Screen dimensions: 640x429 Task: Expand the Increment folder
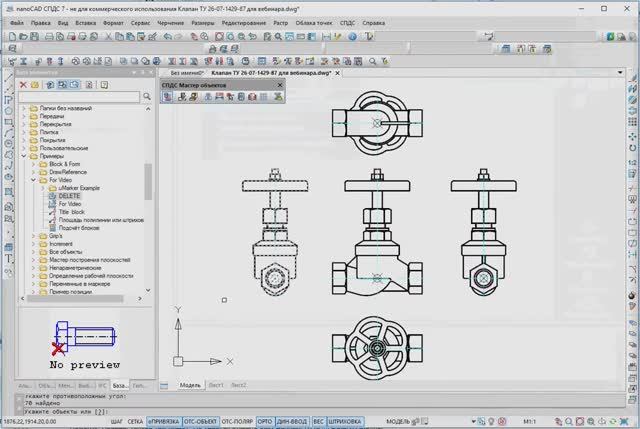tap(33, 244)
